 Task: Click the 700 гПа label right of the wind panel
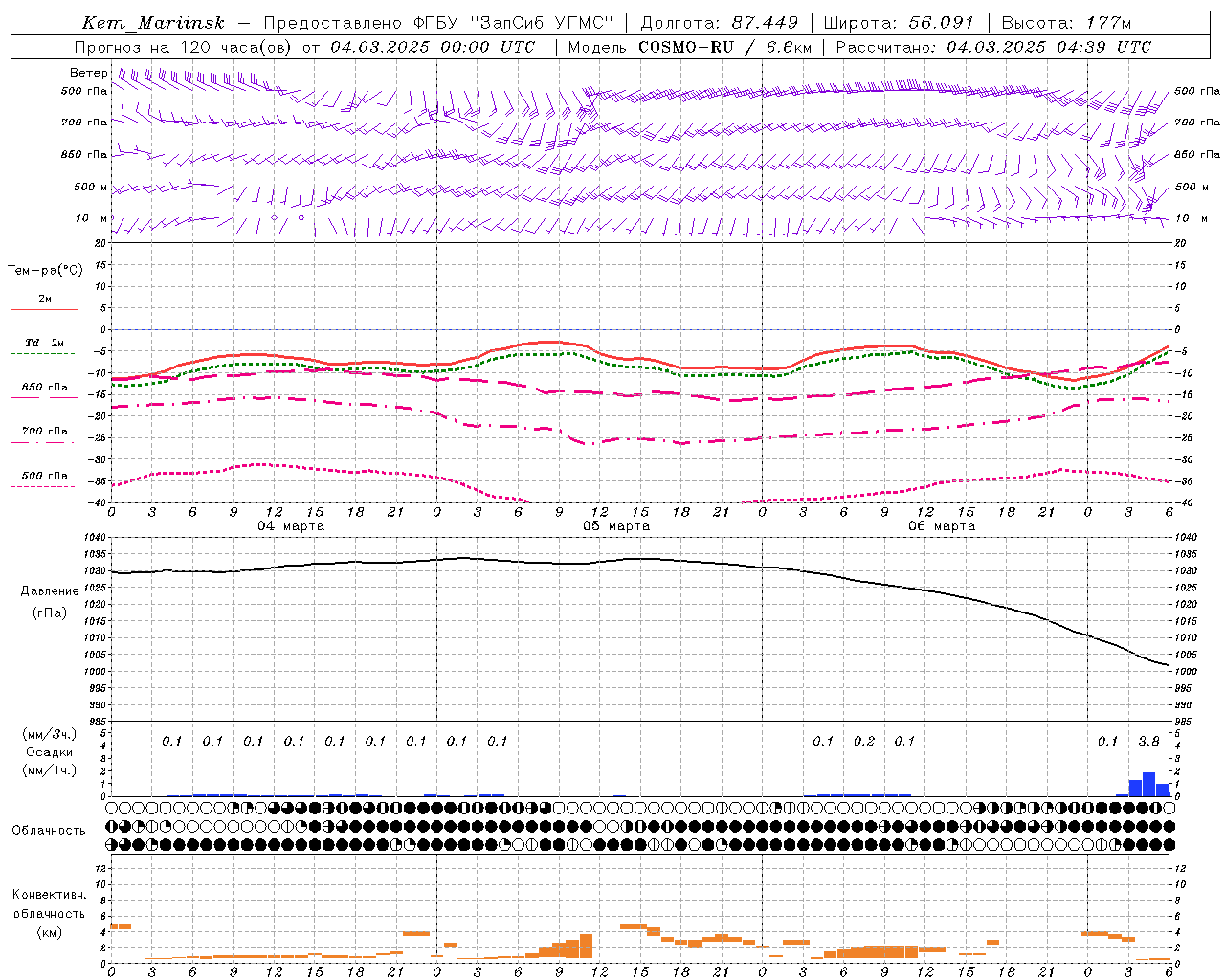pyautogui.click(x=1197, y=122)
